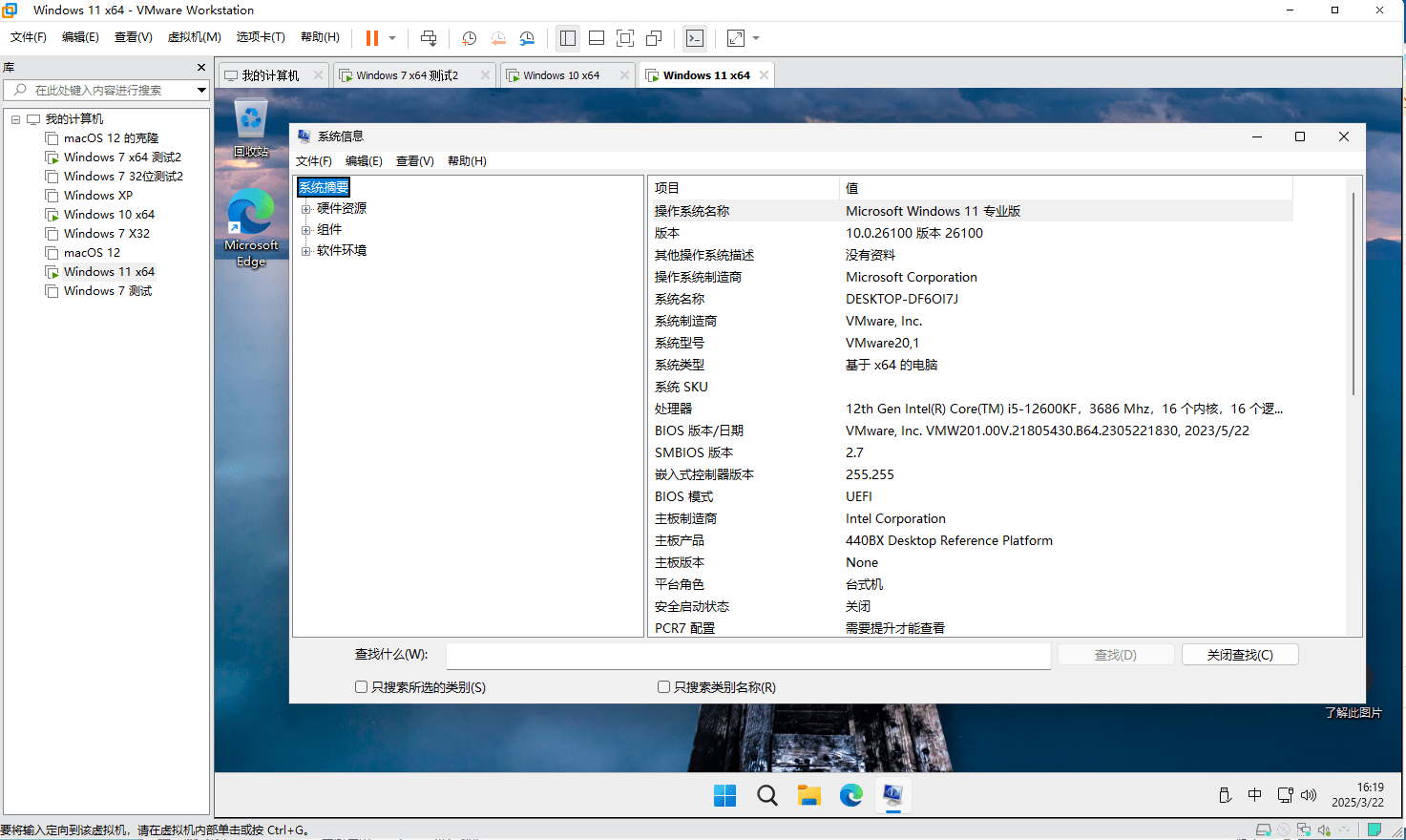Select 系统摘要 in the tree
The image size is (1406, 840).
pos(324,187)
